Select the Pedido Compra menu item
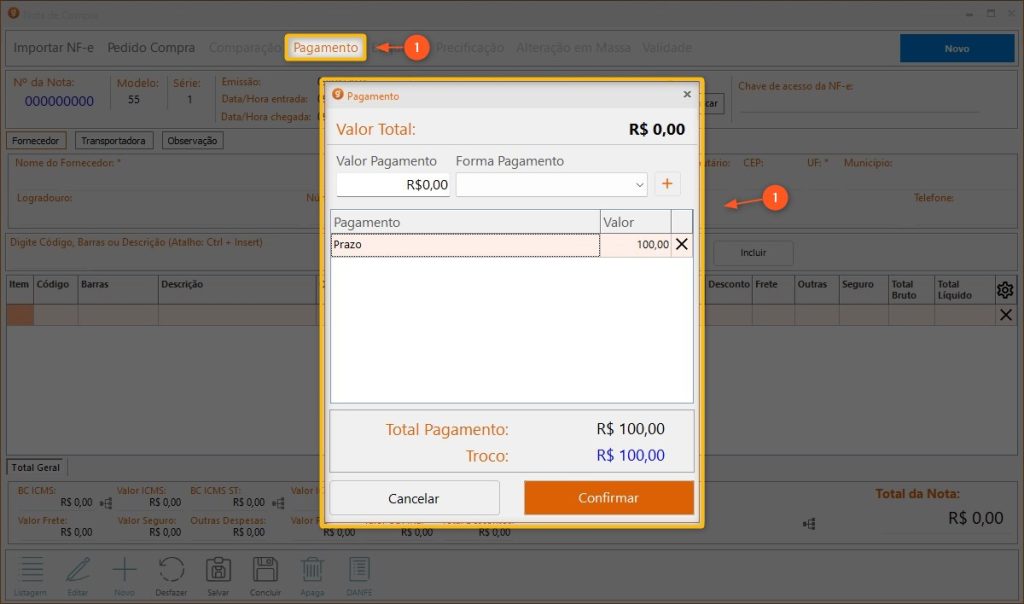 point(153,48)
